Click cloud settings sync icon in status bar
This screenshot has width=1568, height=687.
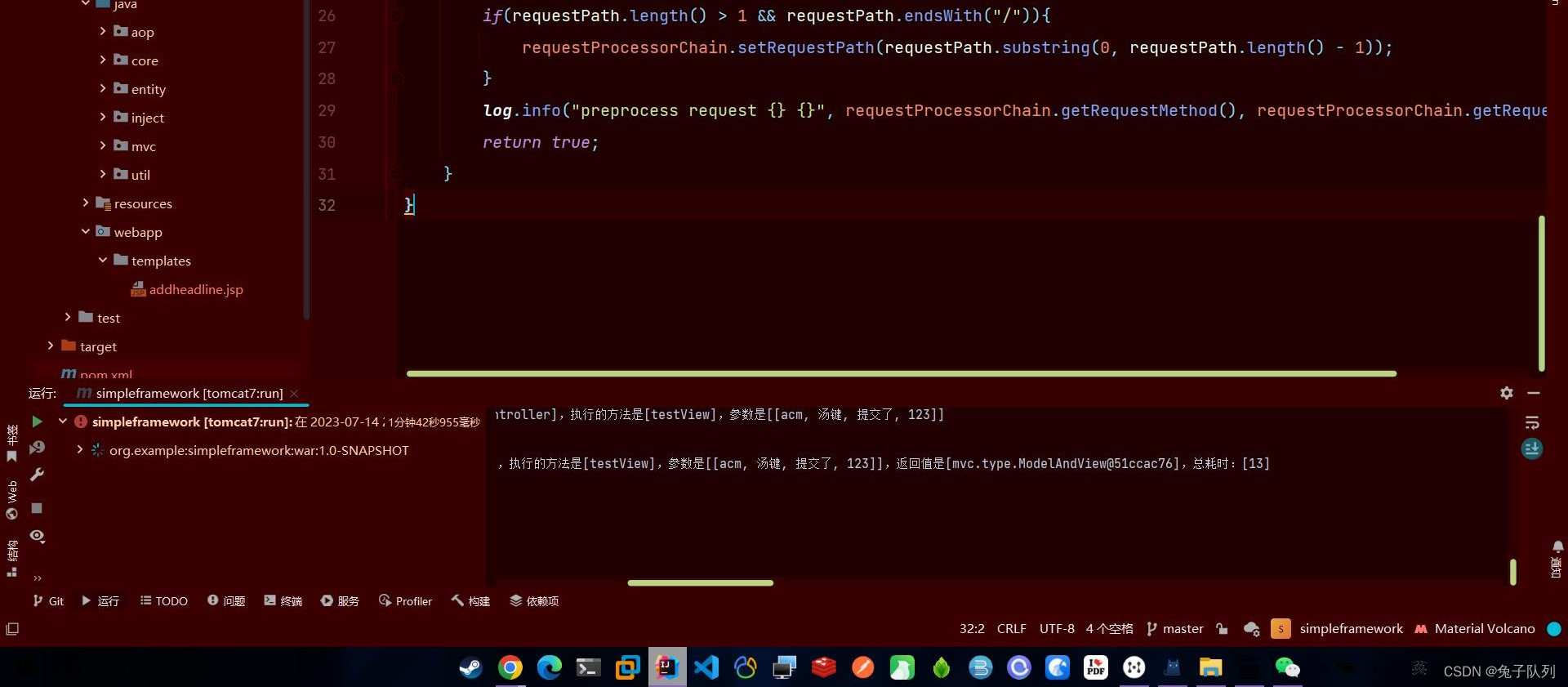pyautogui.click(x=1251, y=628)
